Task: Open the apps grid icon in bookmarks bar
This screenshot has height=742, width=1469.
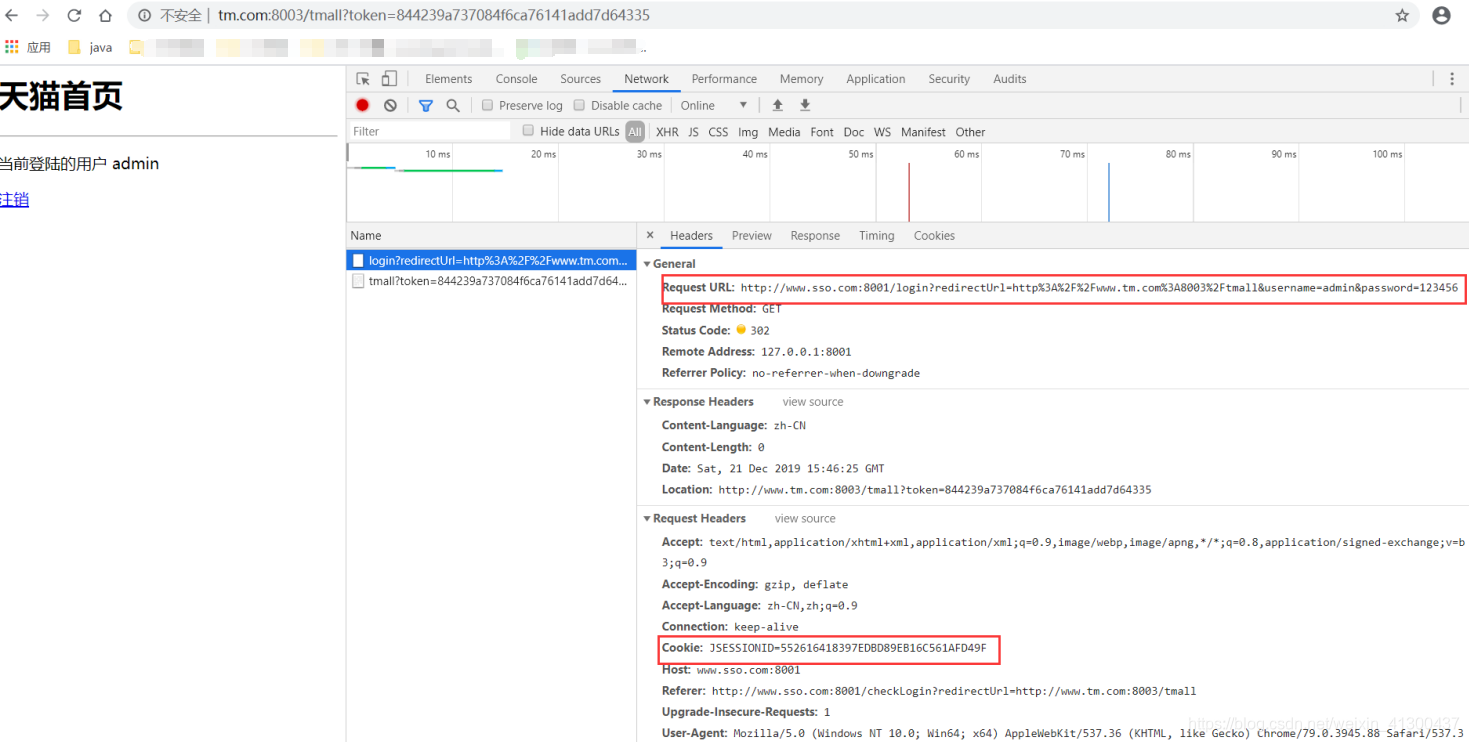Action: click(12, 47)
